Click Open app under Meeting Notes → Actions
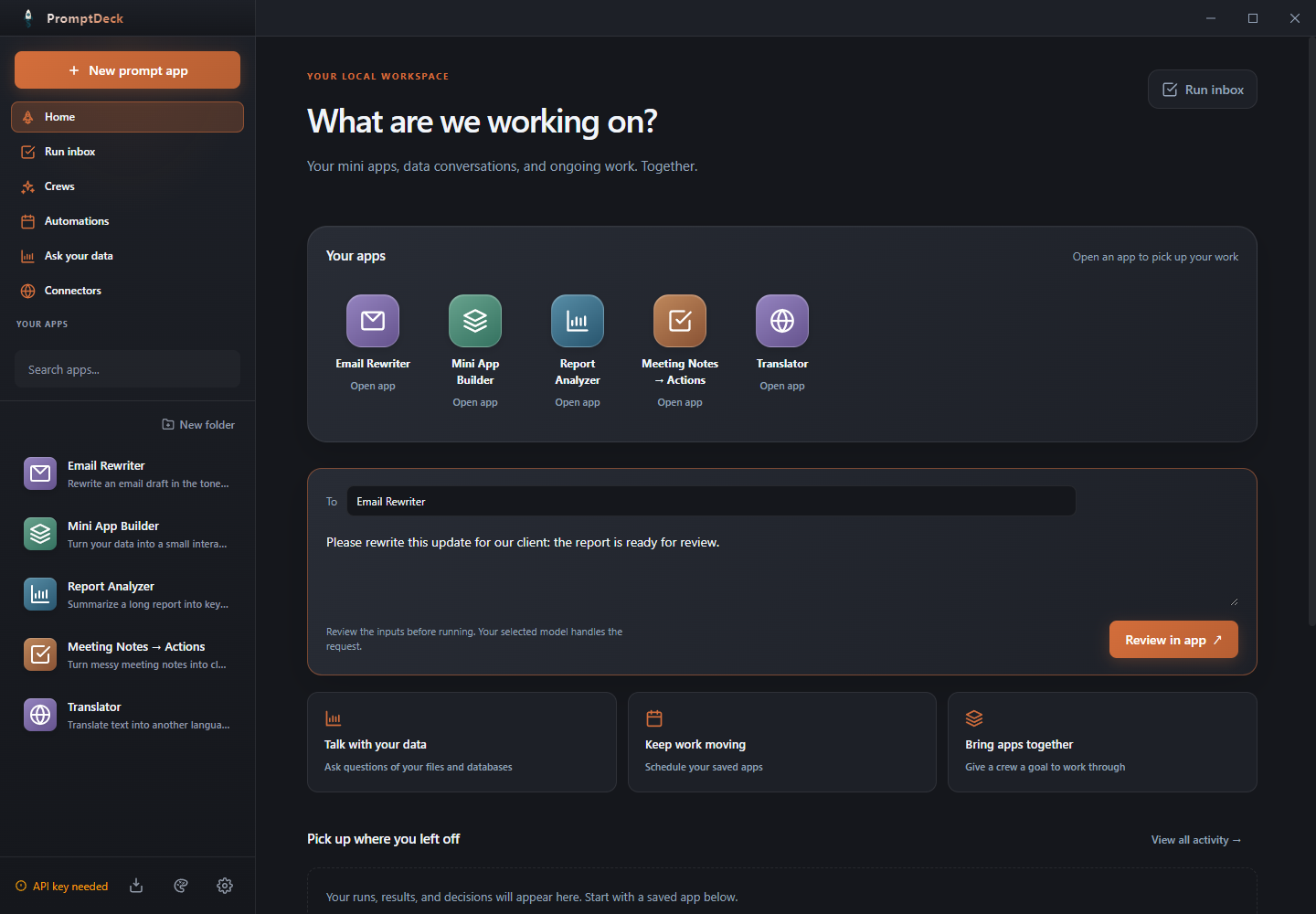Image resolution: width=1316 pixels, height=914 pixels. coord(680,402)
